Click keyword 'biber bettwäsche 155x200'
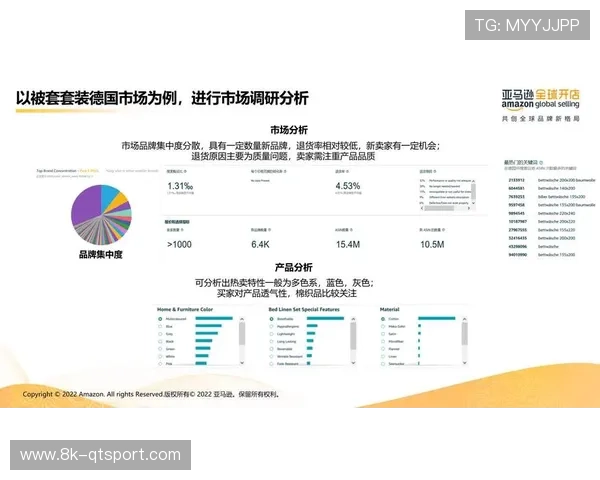Screen dimensions: 600x480 coord(561,197)
